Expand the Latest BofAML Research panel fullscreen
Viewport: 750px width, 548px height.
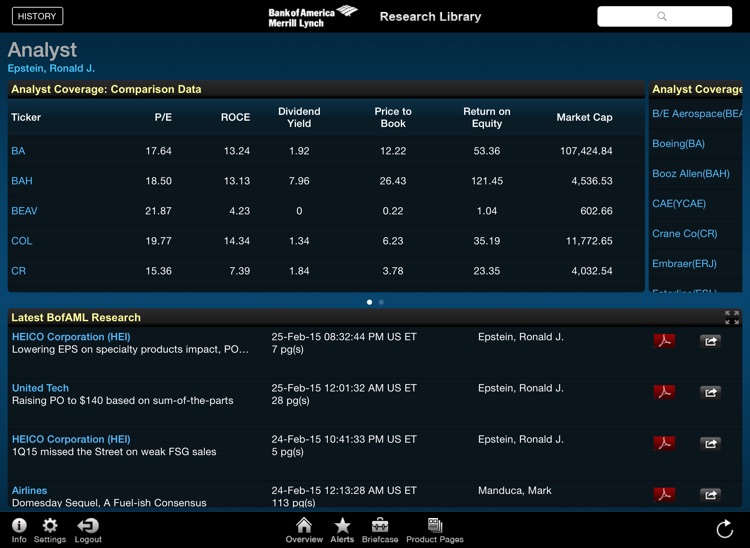coord(732,317)
